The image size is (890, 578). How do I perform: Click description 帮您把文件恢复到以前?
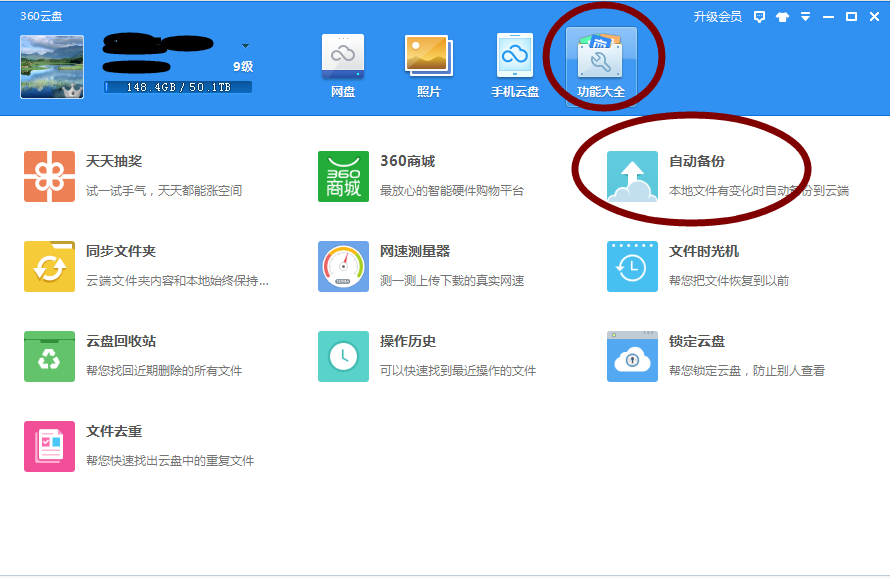click(x=729, y=280)
